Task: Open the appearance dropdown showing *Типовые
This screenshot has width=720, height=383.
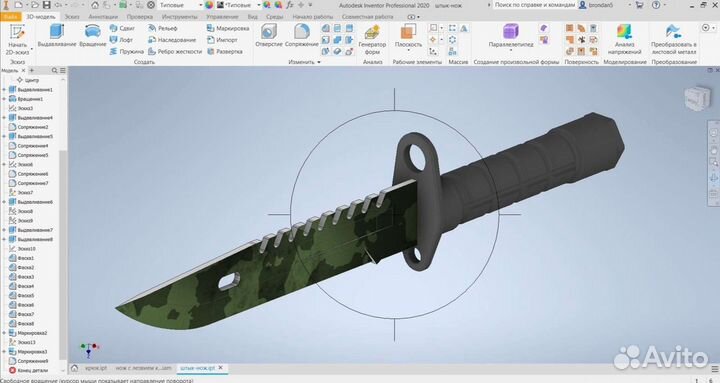Action: (x=238, y=5)
